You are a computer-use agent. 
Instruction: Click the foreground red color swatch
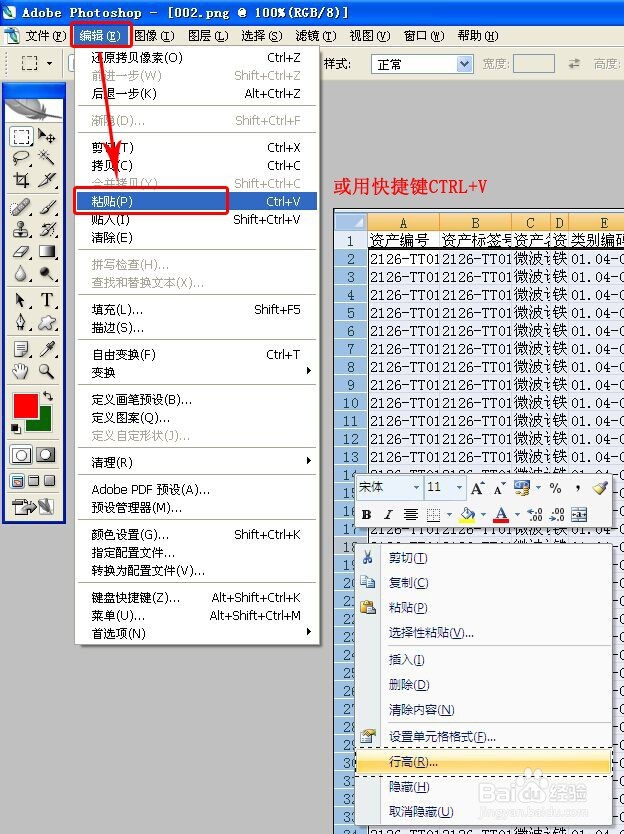(26, 406)
